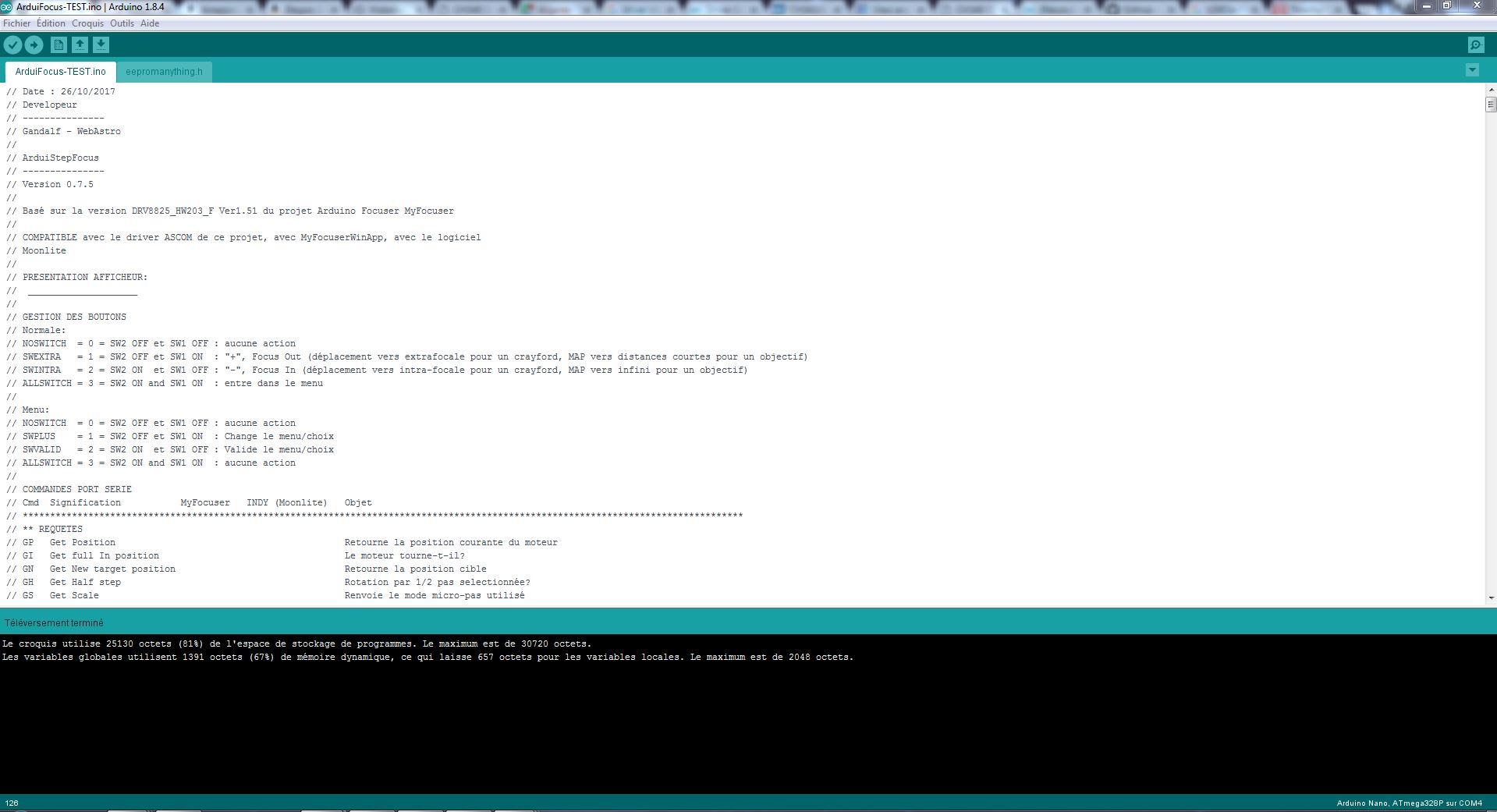Switch to the eepromanything.h tab
The width and height of the screenshot is (1497, 812).
pyautogui.click(x=164, y=72)
